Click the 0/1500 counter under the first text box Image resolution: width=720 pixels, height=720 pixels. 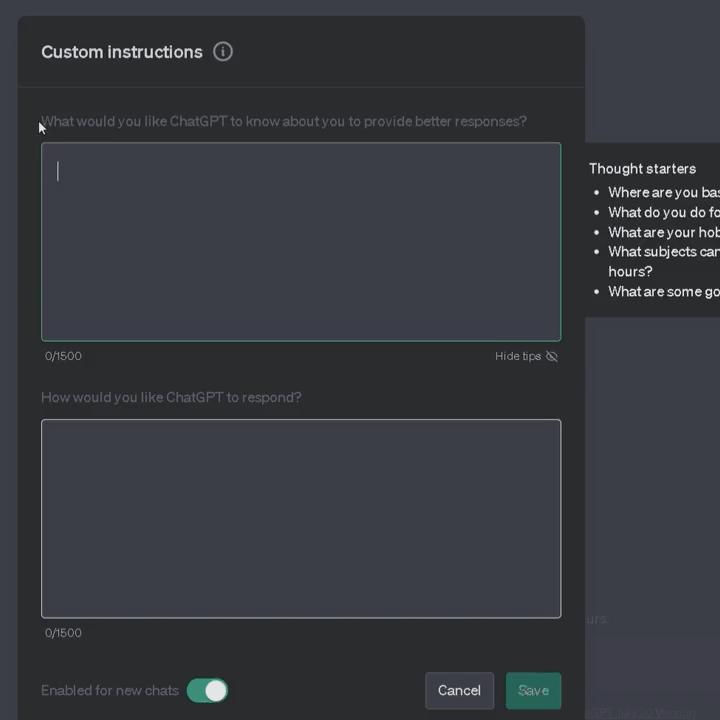pyautogui.click(x=63, y=356)
